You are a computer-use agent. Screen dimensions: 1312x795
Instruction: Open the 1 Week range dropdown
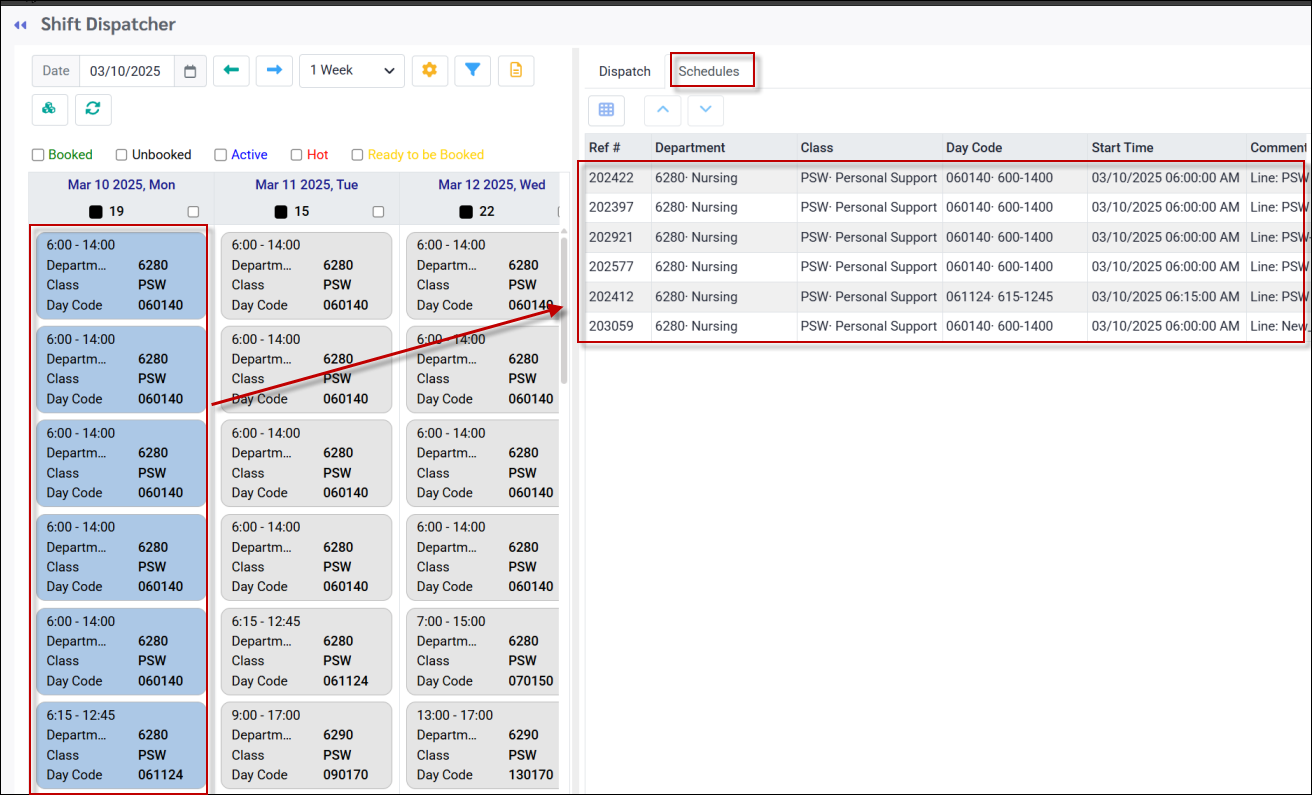tap(352, 71)
